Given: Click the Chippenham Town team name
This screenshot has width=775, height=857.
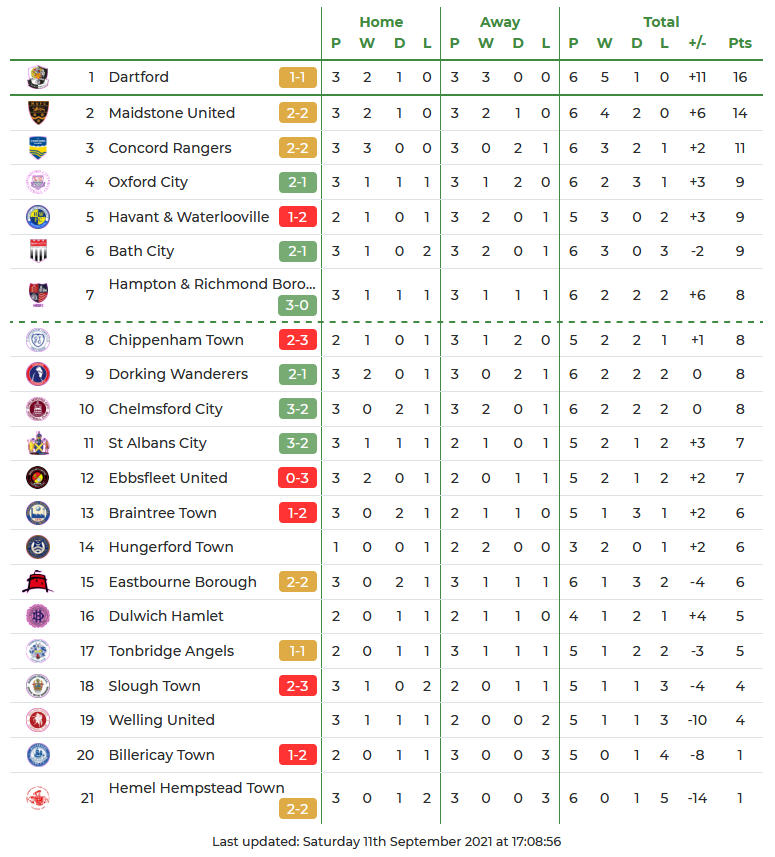Looking at the screenshot, I should point(176,340).
